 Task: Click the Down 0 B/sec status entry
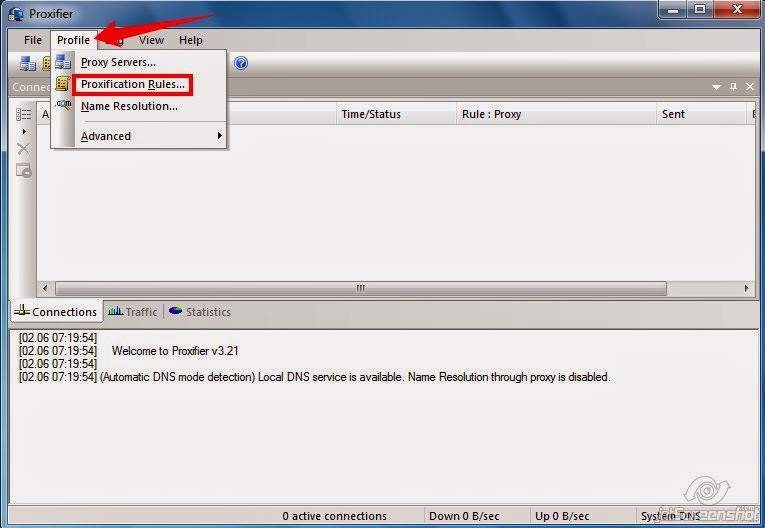(464, 516)
